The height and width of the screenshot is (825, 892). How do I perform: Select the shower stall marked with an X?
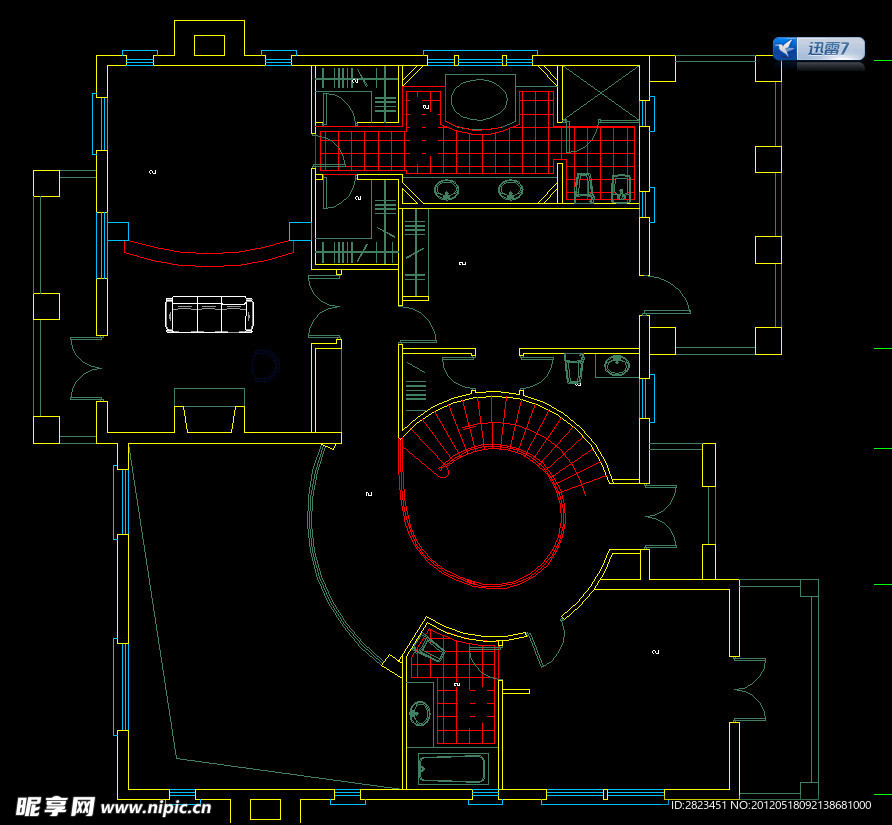599,94
